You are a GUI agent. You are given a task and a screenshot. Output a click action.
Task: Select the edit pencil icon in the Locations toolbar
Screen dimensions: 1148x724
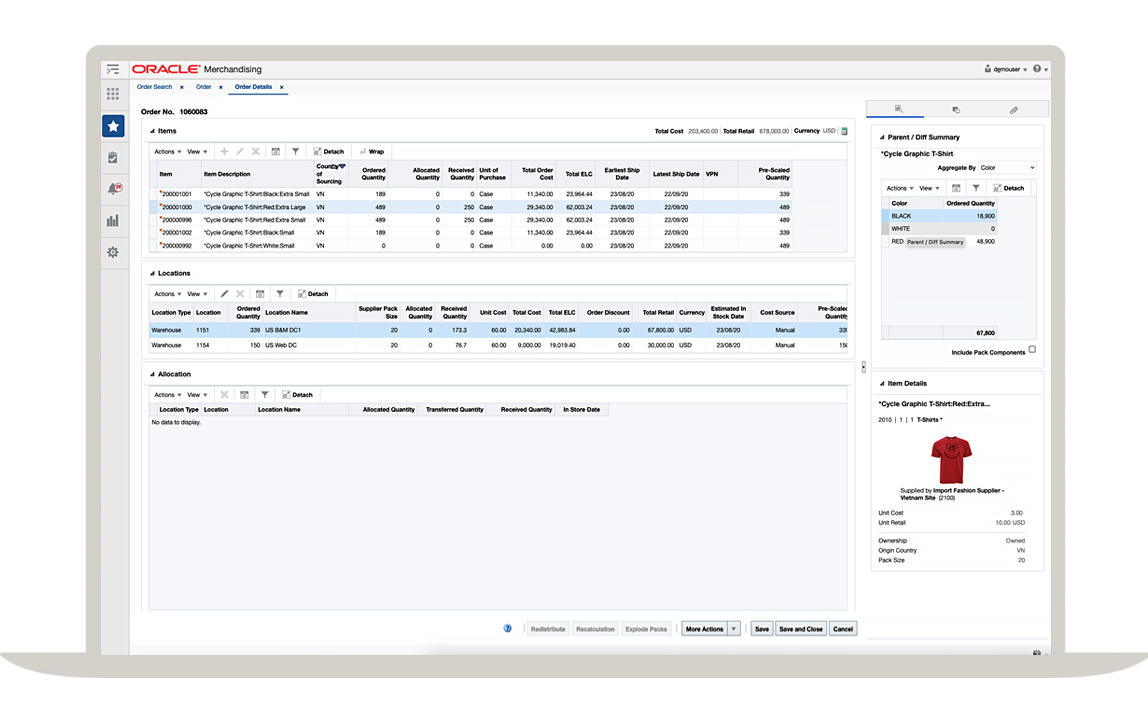225,293
